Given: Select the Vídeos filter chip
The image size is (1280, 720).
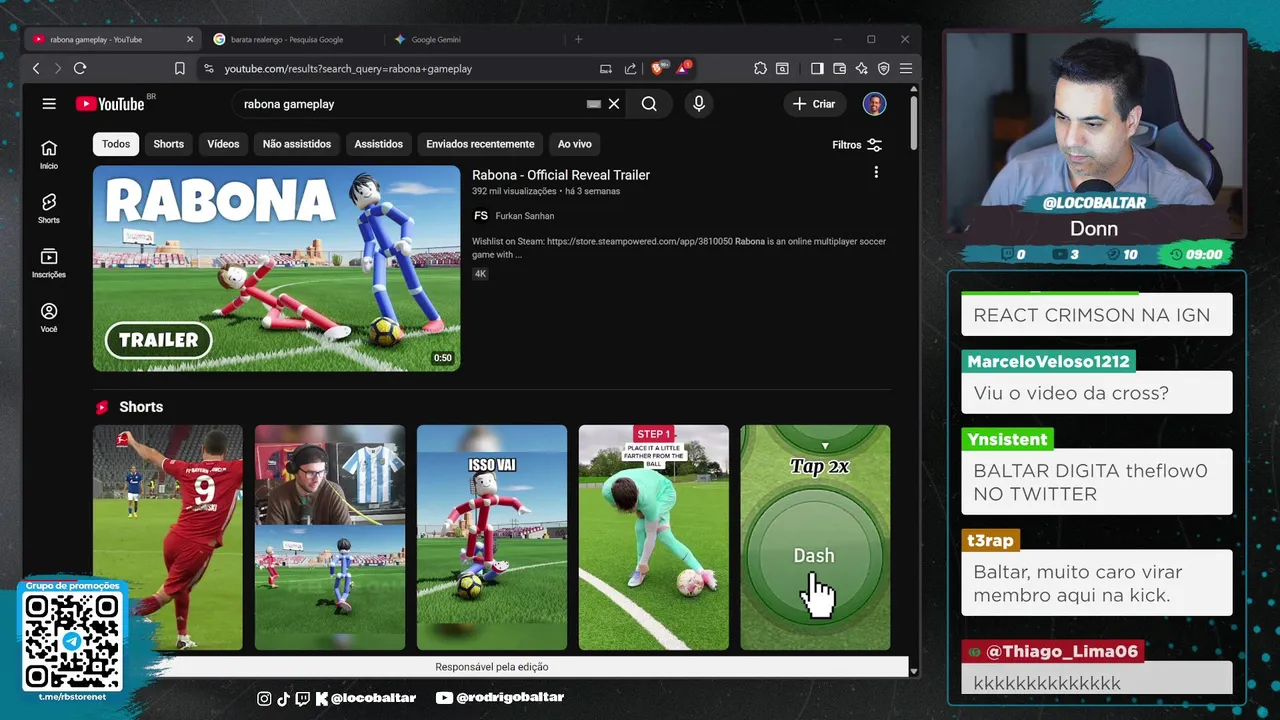Looking at the screenshot, I should (x=223, y=144).
